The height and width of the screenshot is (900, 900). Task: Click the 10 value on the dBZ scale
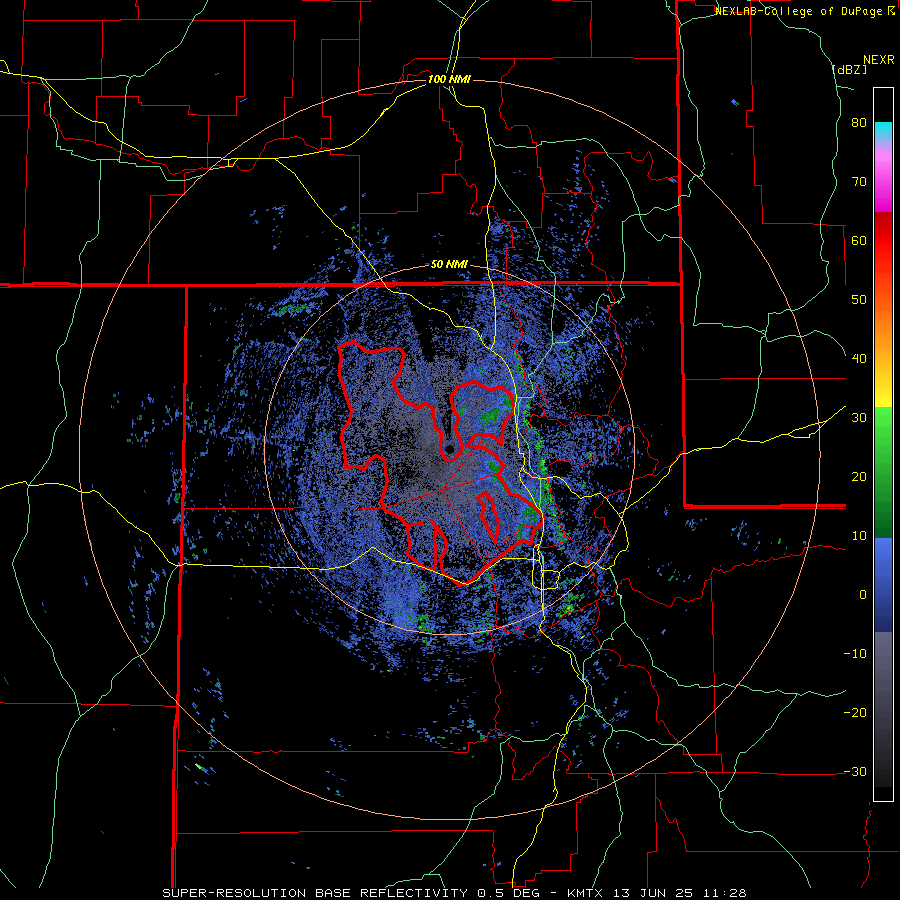(x=859, y=536)
